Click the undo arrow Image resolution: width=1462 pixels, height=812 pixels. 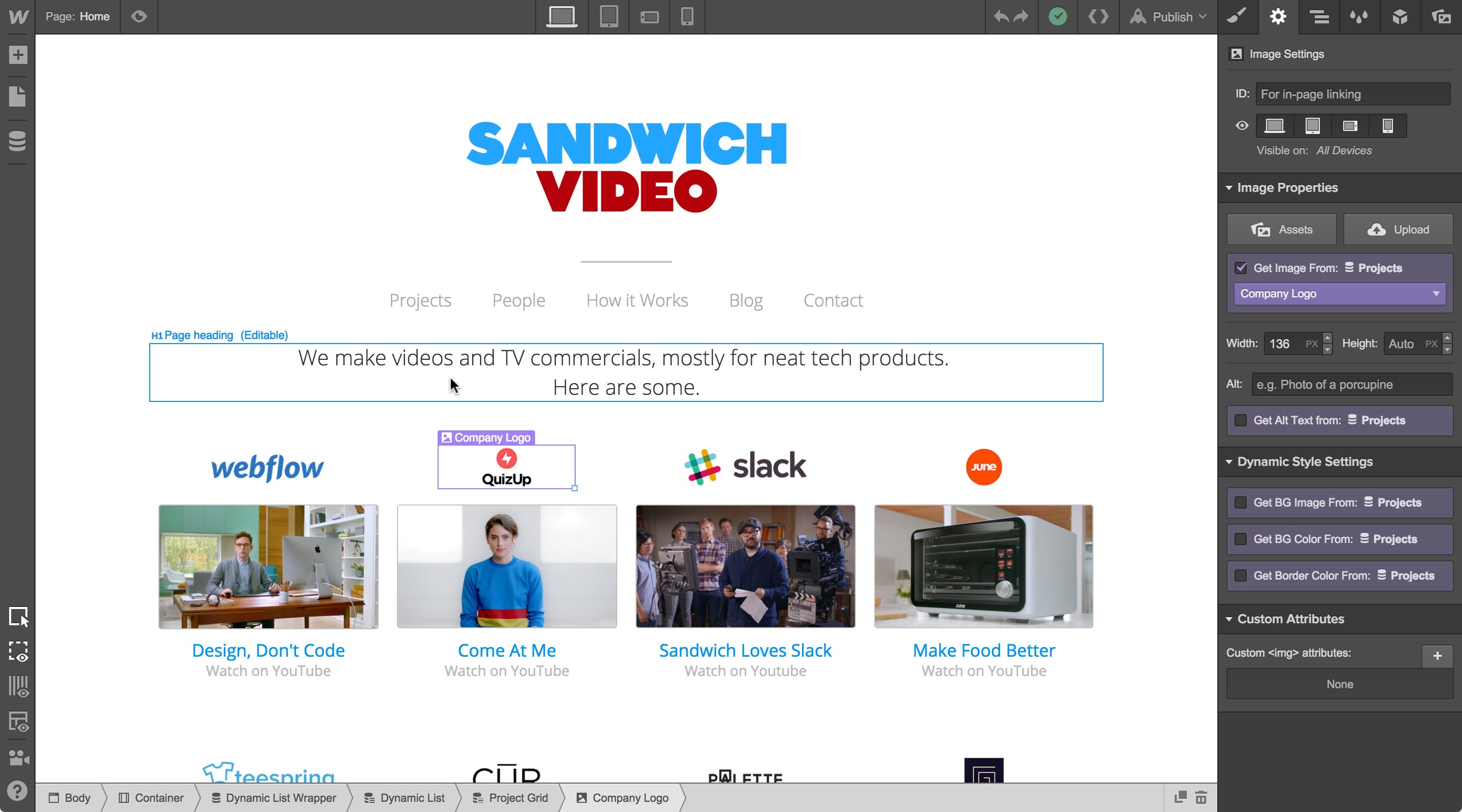1001,16
